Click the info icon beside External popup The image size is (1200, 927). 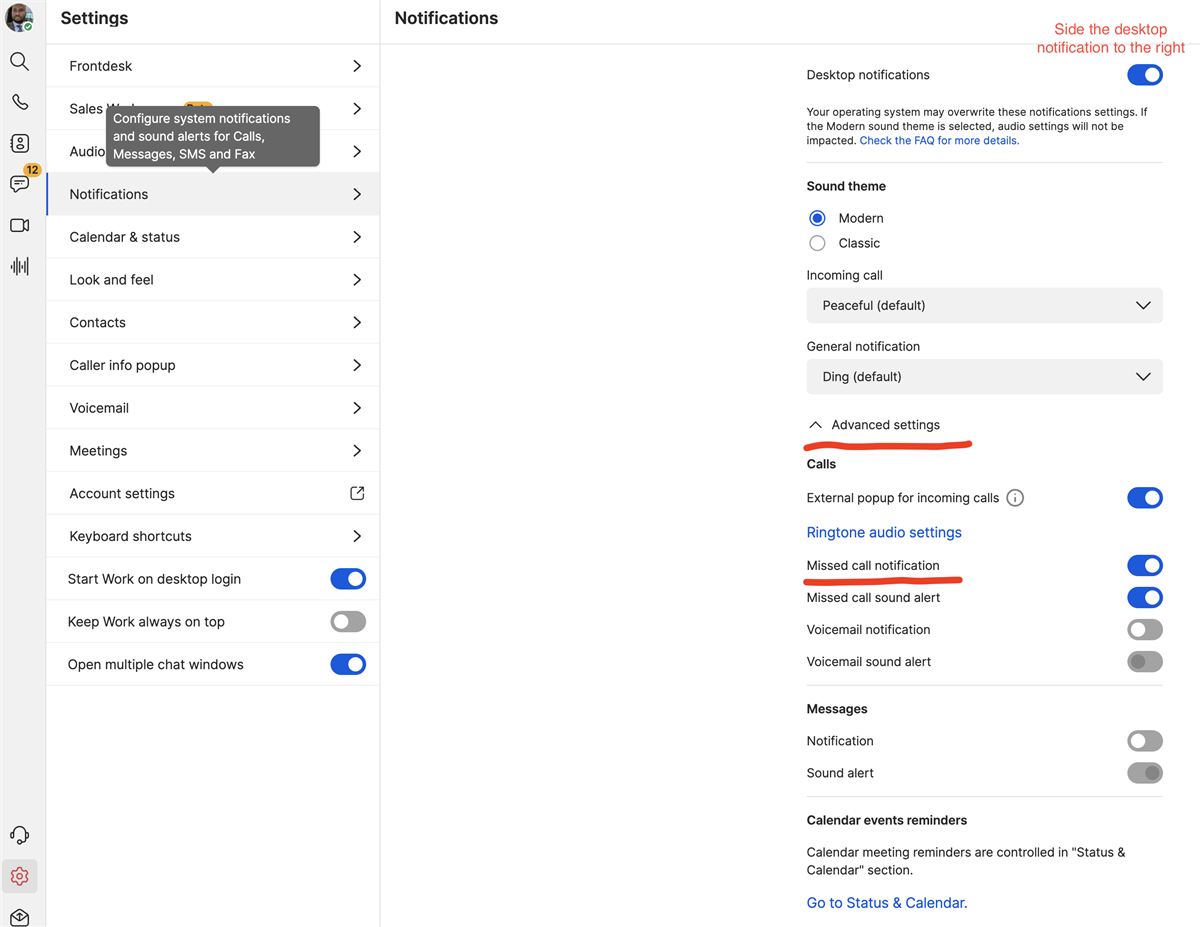tap(1015, 497)
